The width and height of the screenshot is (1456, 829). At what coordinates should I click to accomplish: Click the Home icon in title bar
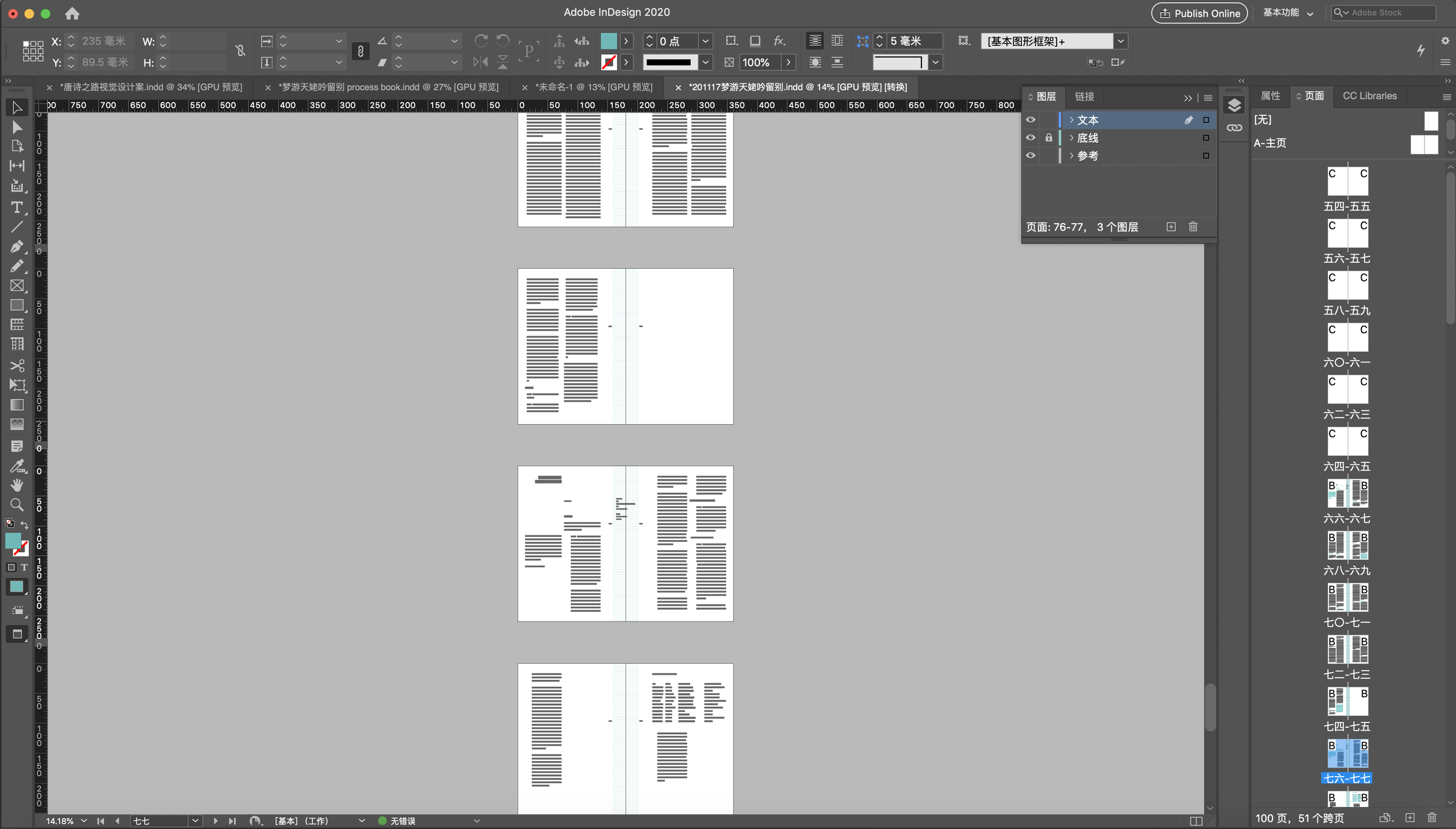point(72,13)
